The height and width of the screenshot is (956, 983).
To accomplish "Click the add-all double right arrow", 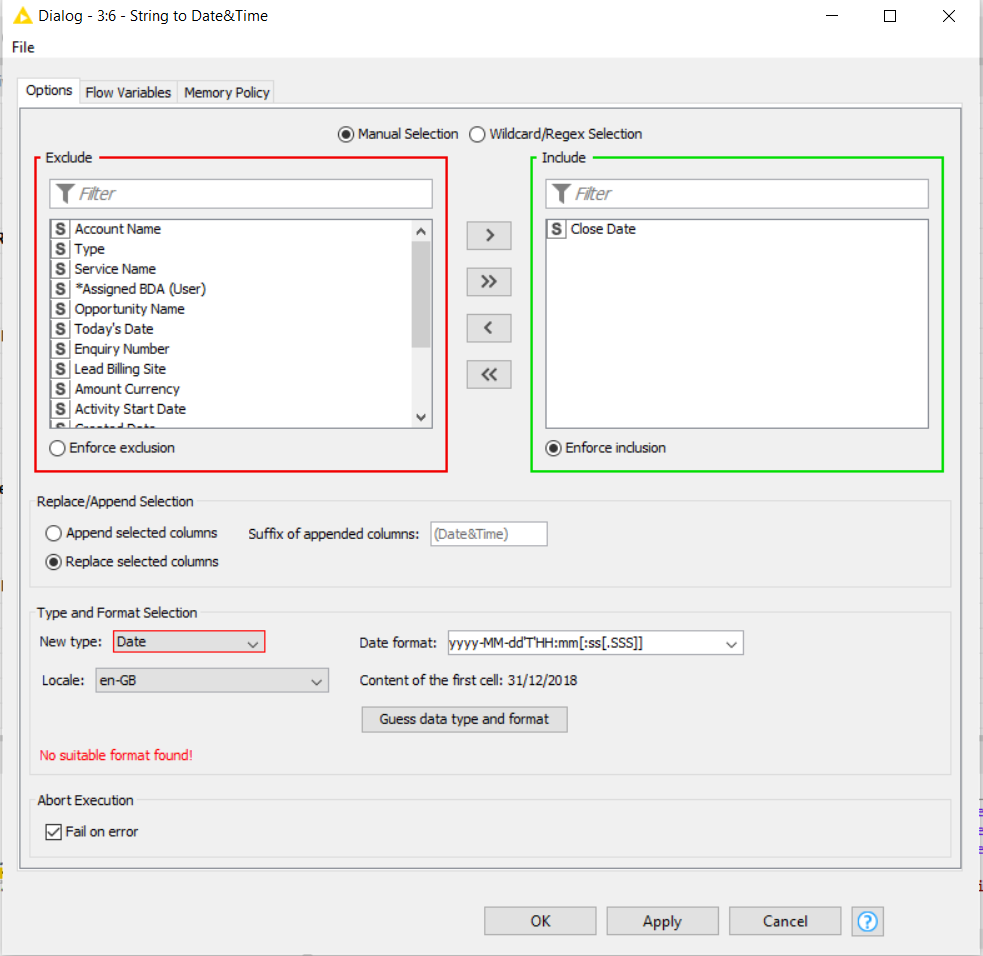I will click(x=489, y=282).
